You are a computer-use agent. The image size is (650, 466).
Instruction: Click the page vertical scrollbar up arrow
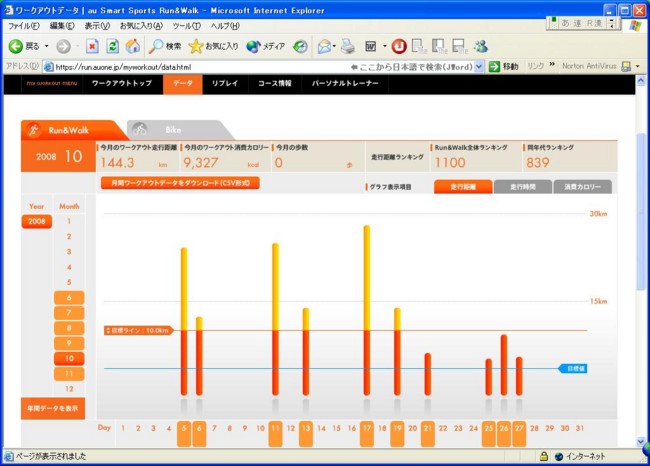641,80
